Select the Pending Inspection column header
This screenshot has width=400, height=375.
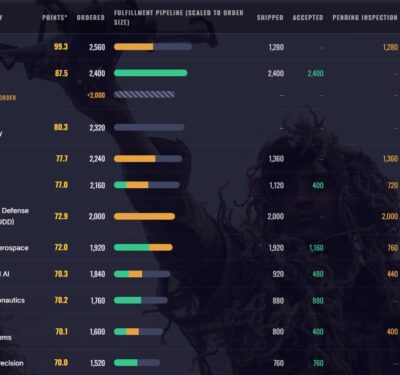[365, 17]
